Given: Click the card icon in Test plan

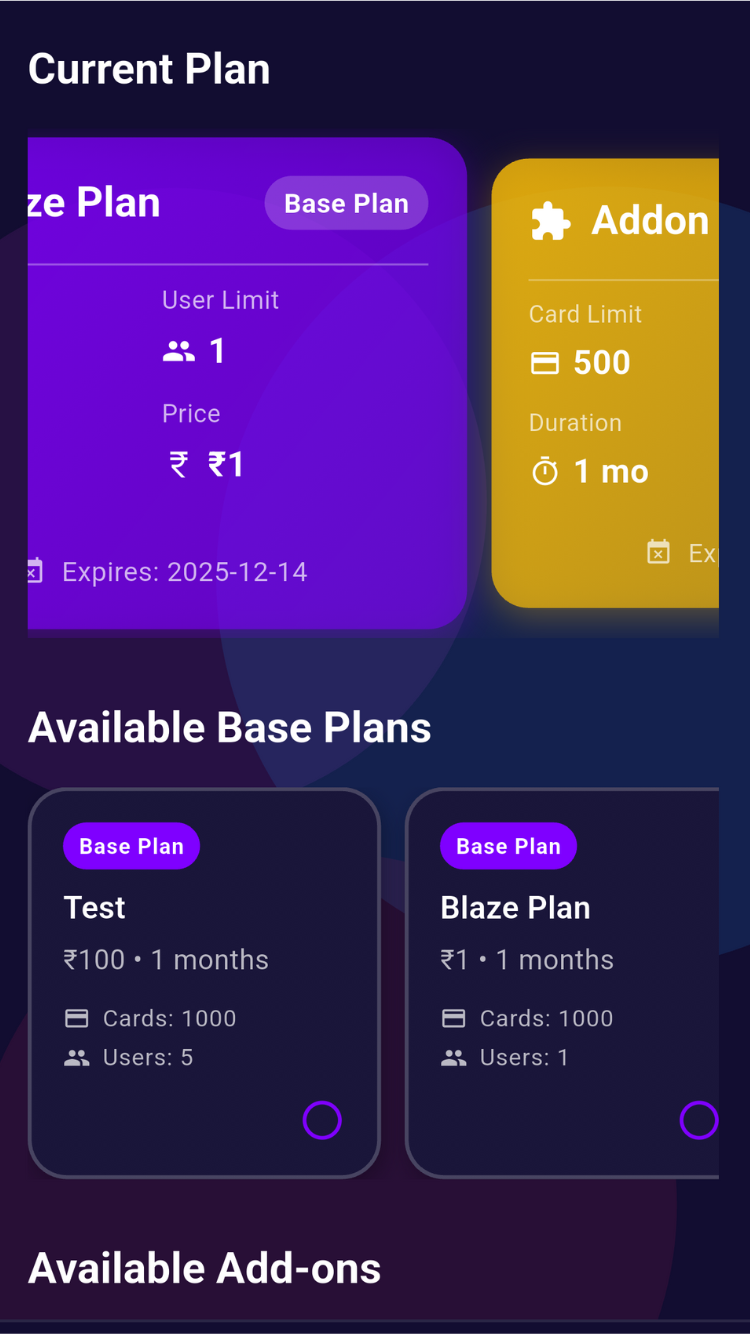Looking at the screenshot, I should tap(77, 1018).
